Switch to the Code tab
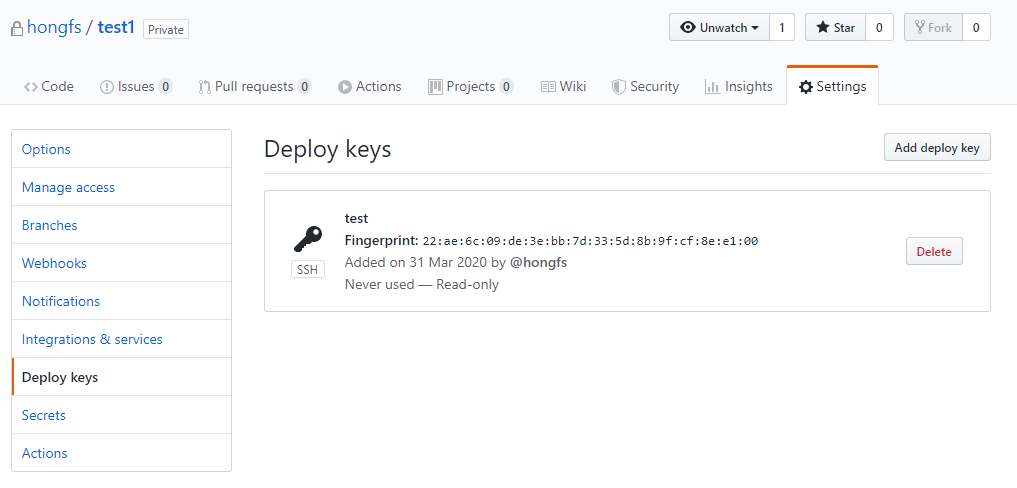This screenshot has width=1017, height=488. [49, 86]
